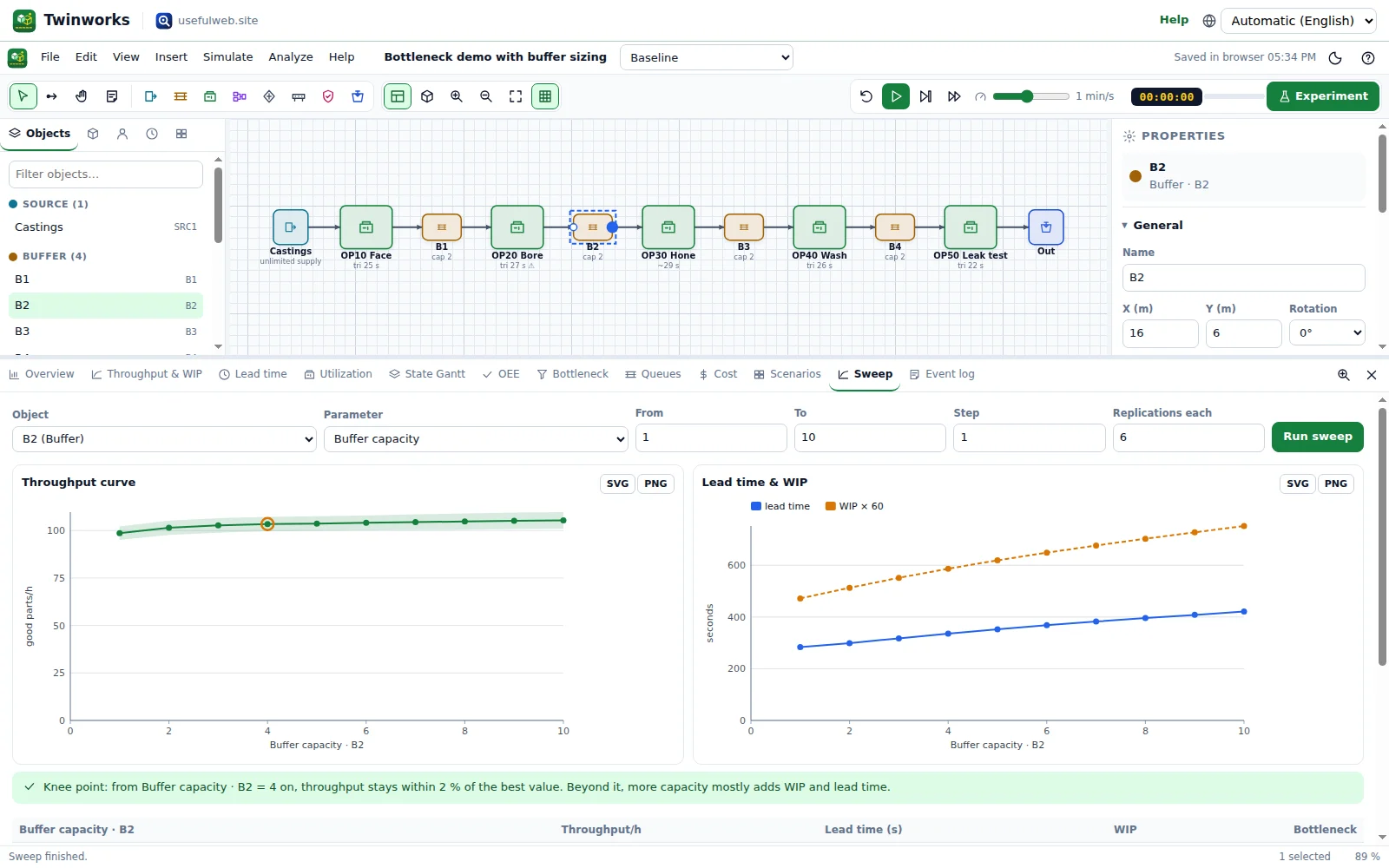Reset the simulation with the rewind icon

tap(866, 96)
